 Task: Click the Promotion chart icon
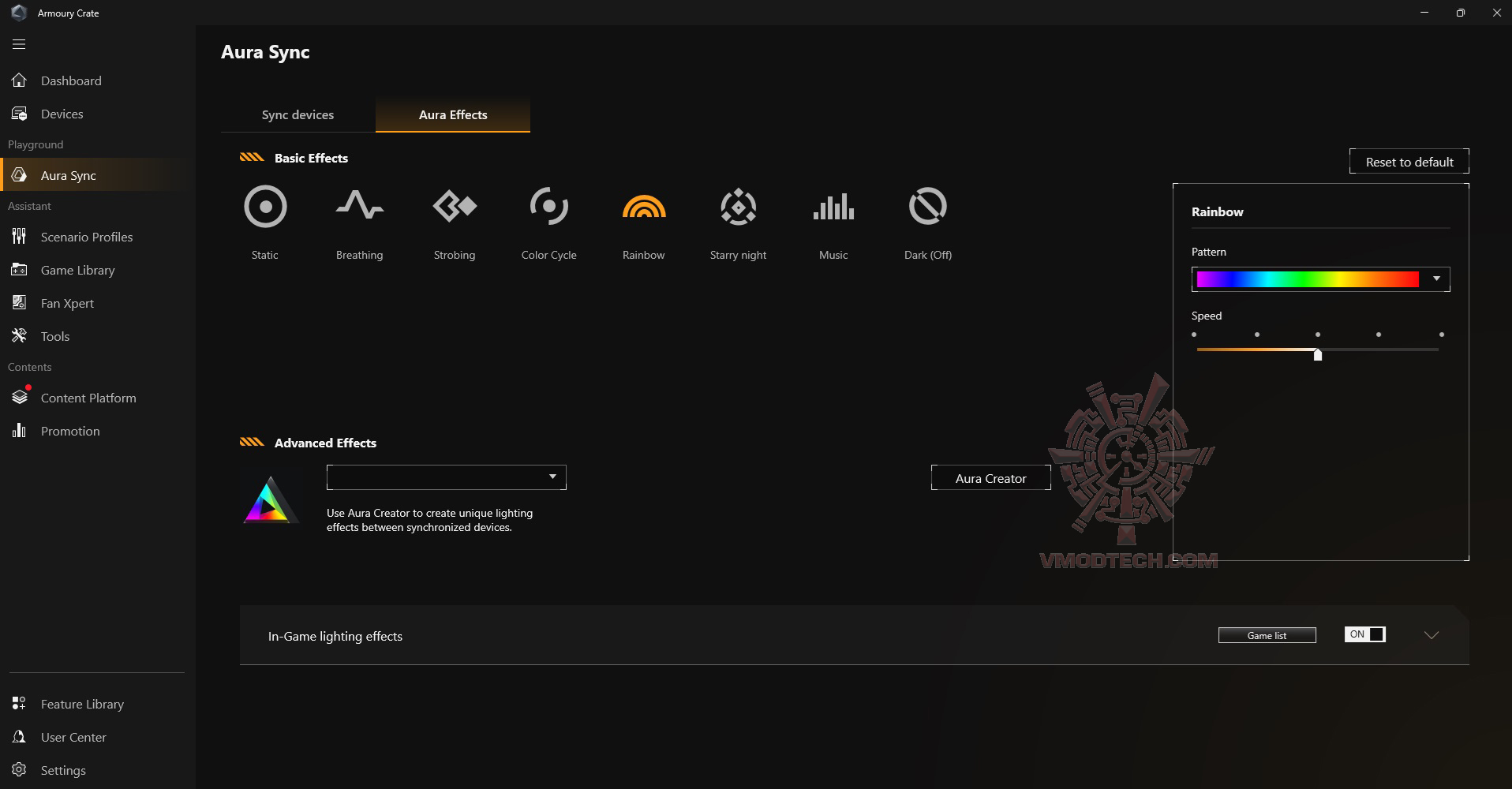(19, 431)
